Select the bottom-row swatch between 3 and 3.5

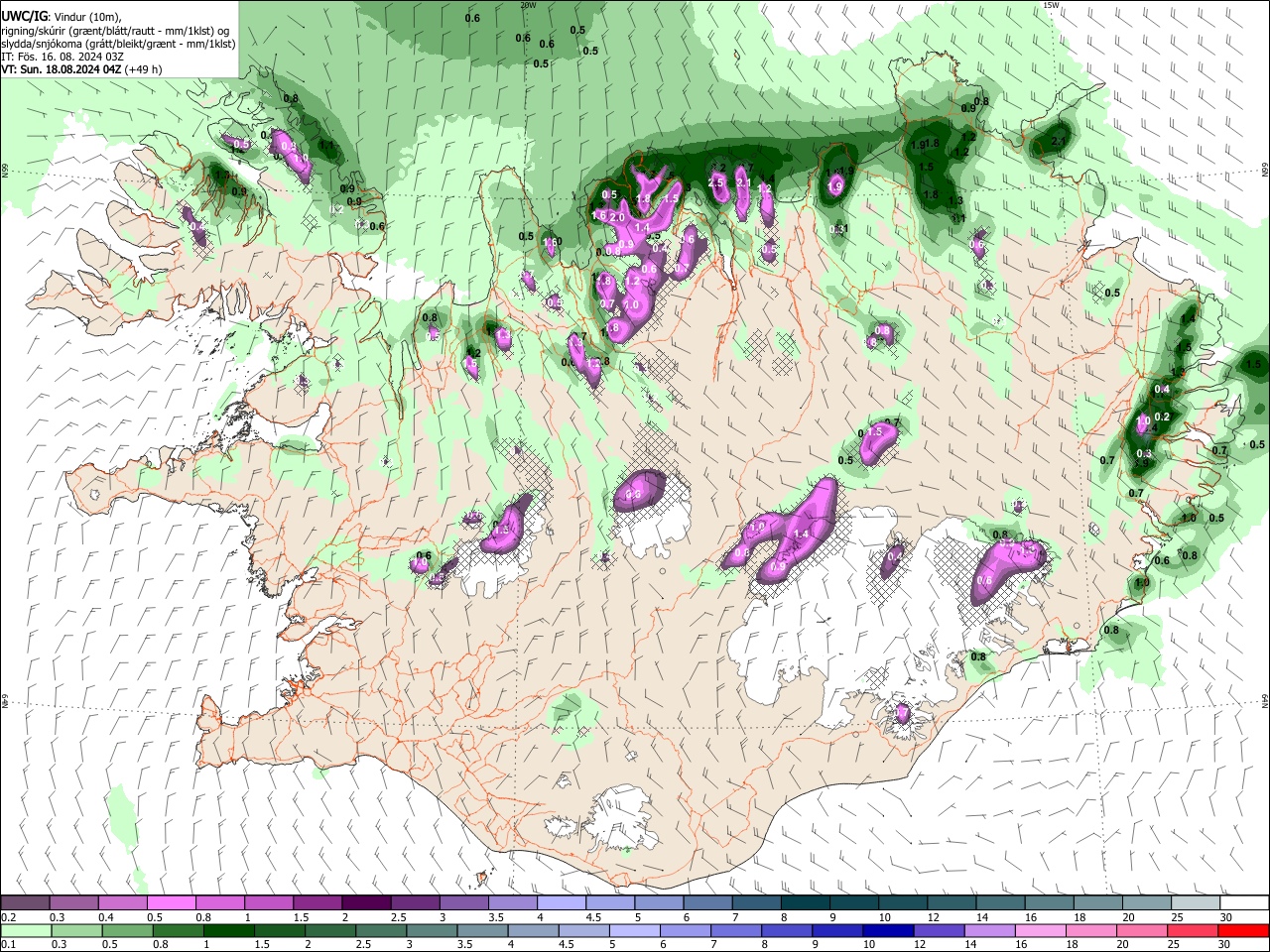431,930
